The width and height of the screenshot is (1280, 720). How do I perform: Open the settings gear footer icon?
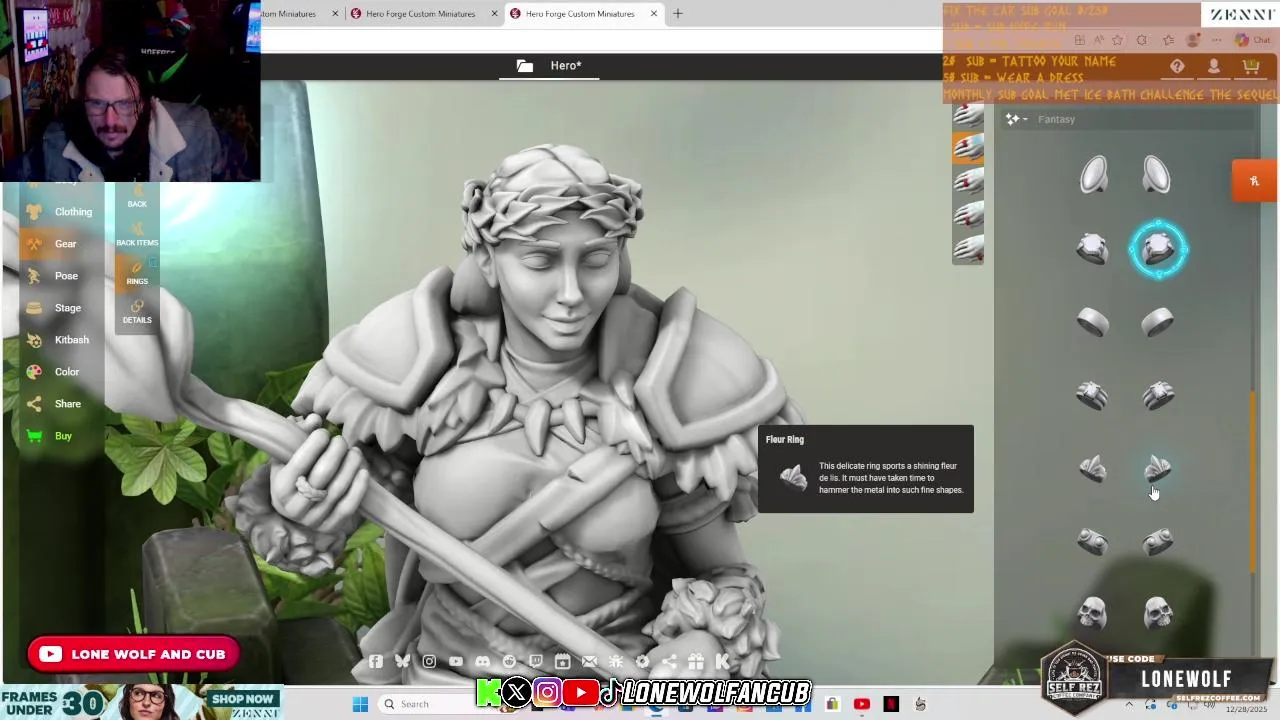(642, 661)
